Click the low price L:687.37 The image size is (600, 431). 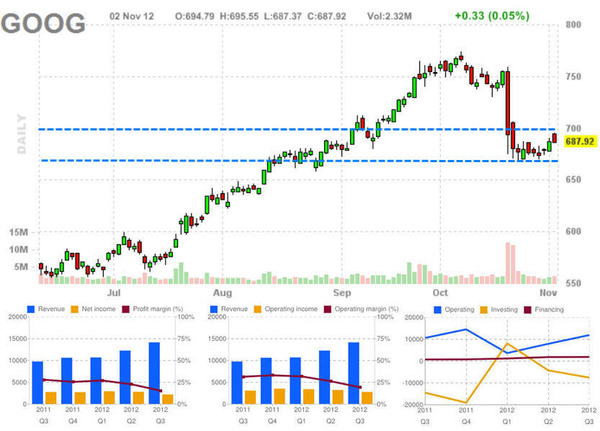283,16
